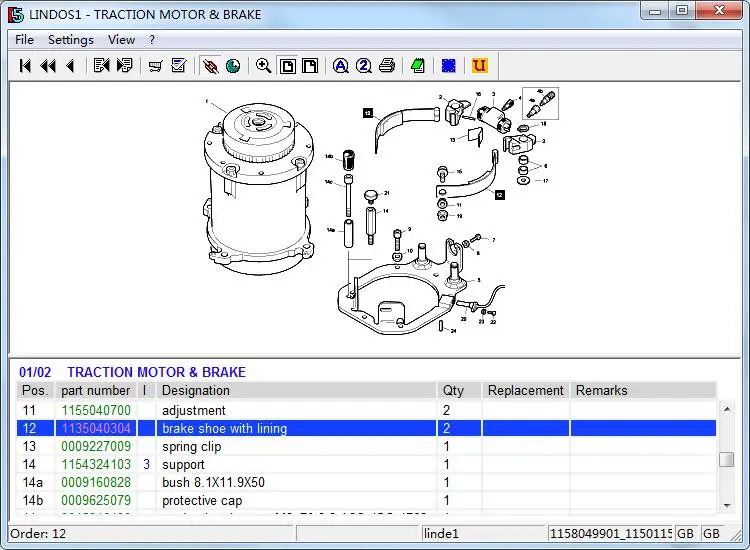Click the fast rewind double-arrow icon

[x=48, y=66]
